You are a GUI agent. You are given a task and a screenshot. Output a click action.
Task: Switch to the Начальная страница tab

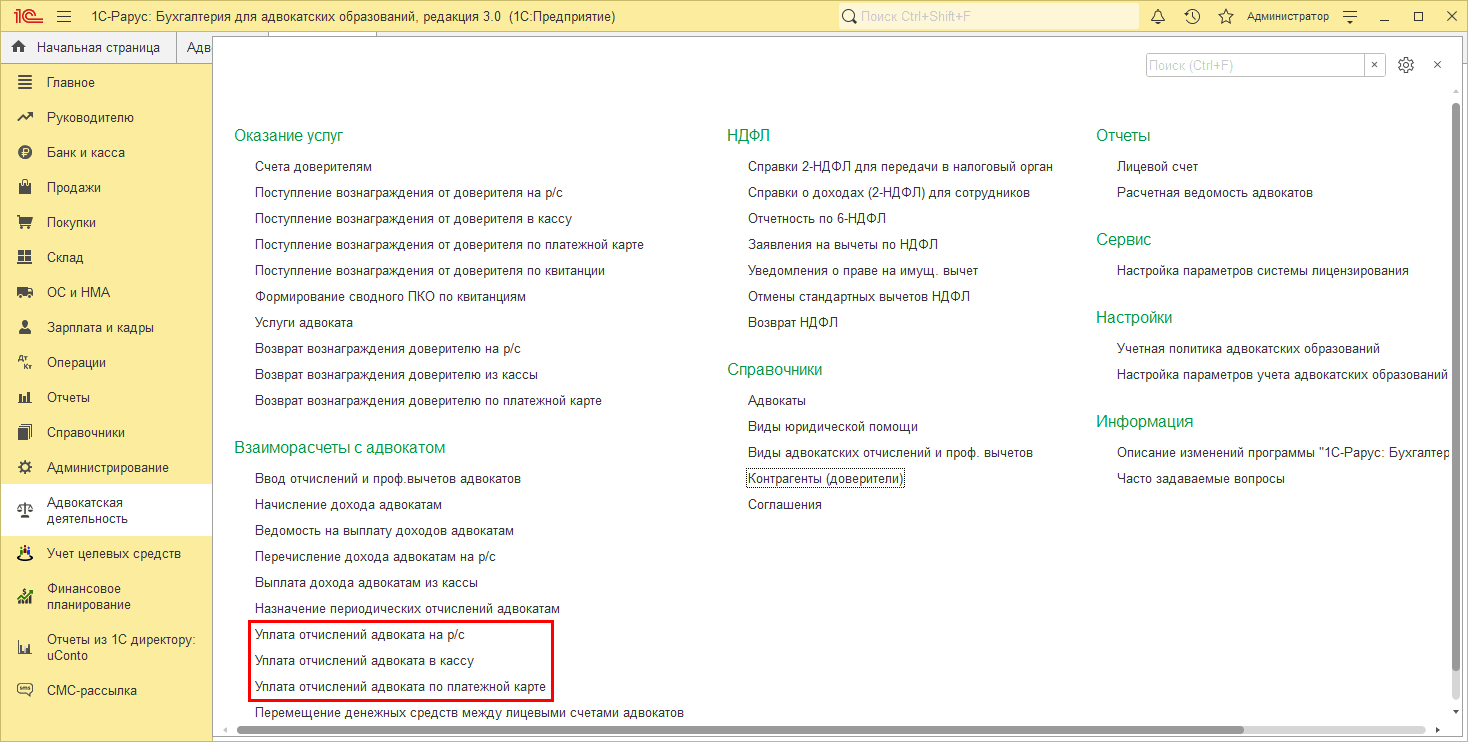pyautogui.click(x=97, y=47)
